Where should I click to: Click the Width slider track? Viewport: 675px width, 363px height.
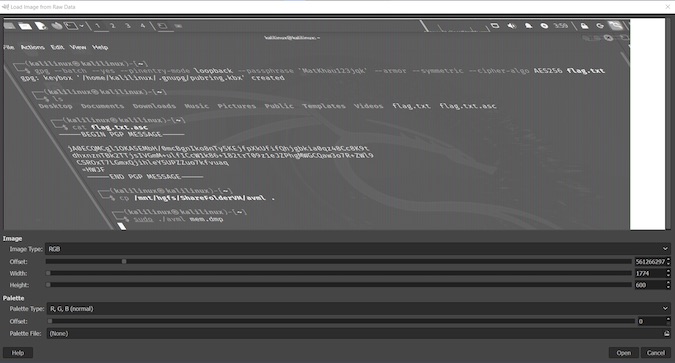338,273
